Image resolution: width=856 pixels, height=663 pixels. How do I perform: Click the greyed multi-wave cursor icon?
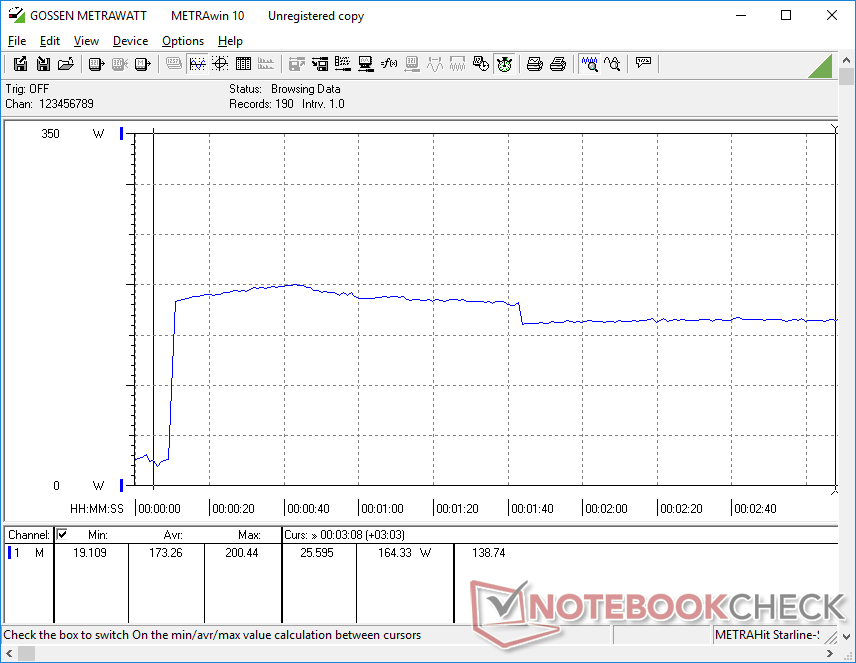coord(457,64)
